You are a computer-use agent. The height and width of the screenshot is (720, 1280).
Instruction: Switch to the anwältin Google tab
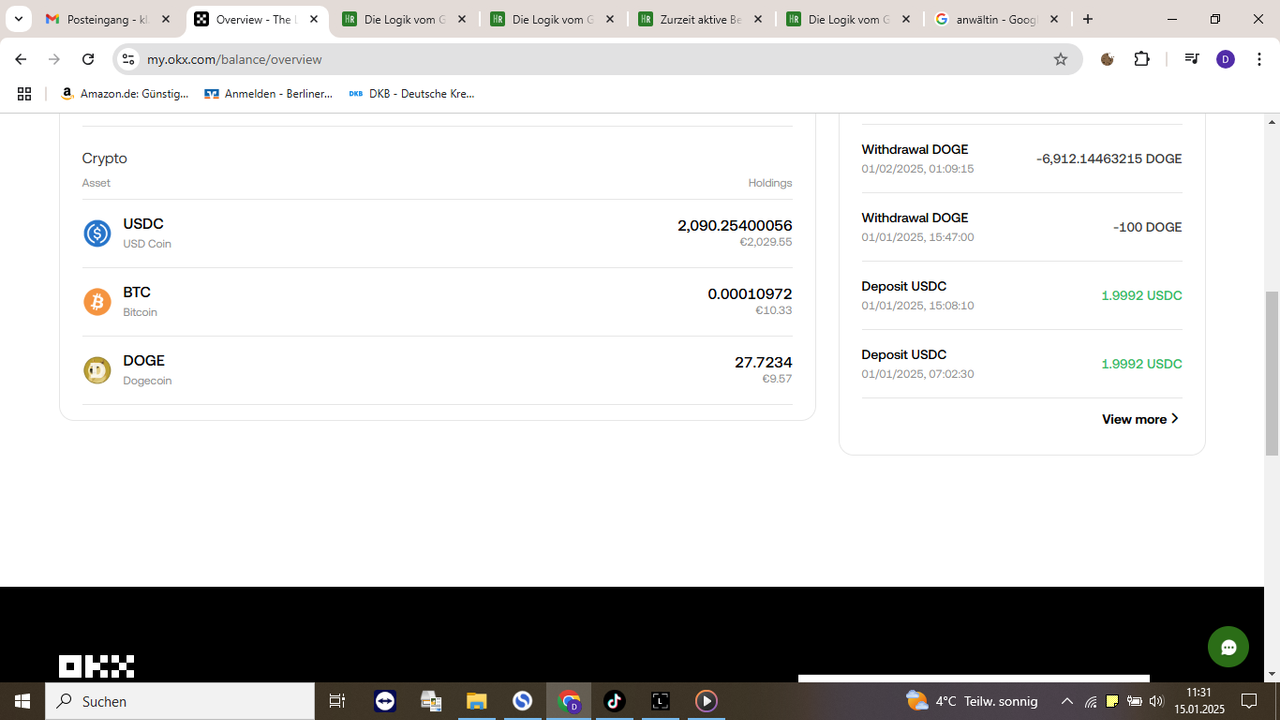click(x=996, y=19)
